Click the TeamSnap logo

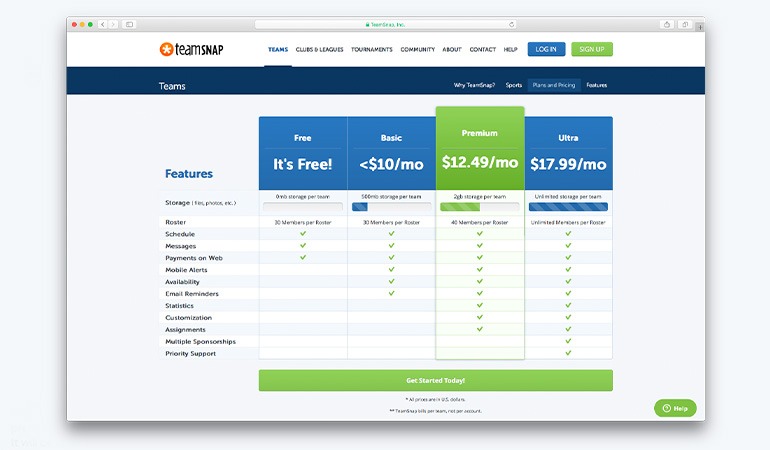tap(192, 49)
